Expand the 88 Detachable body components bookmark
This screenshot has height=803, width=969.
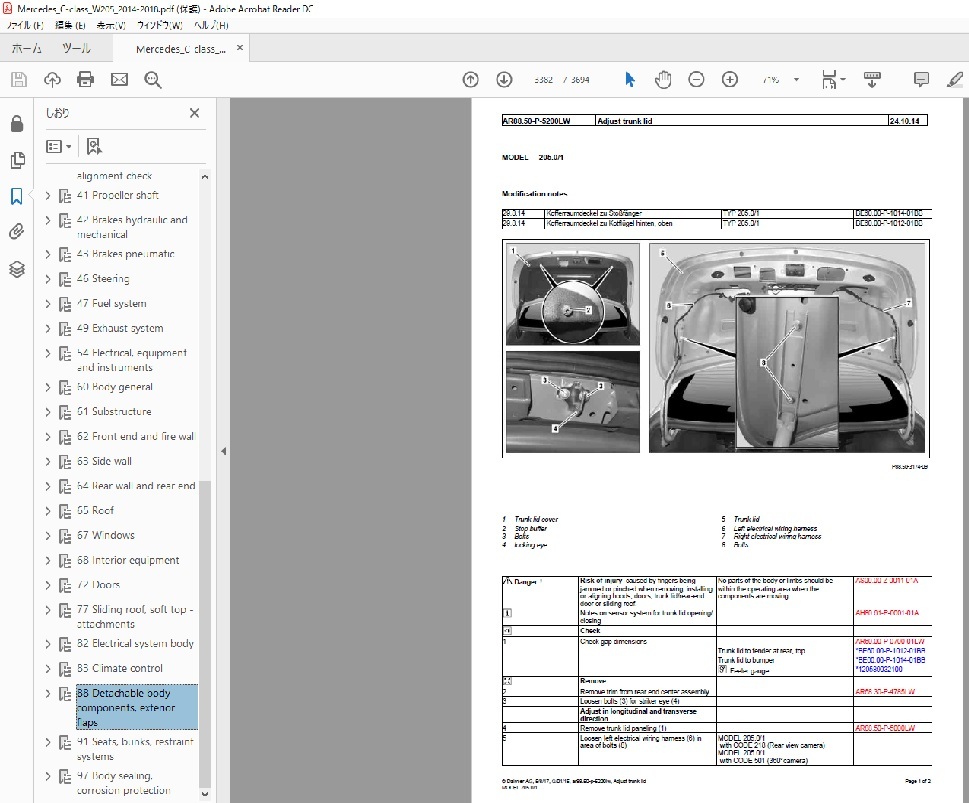(x=48, y=694)
